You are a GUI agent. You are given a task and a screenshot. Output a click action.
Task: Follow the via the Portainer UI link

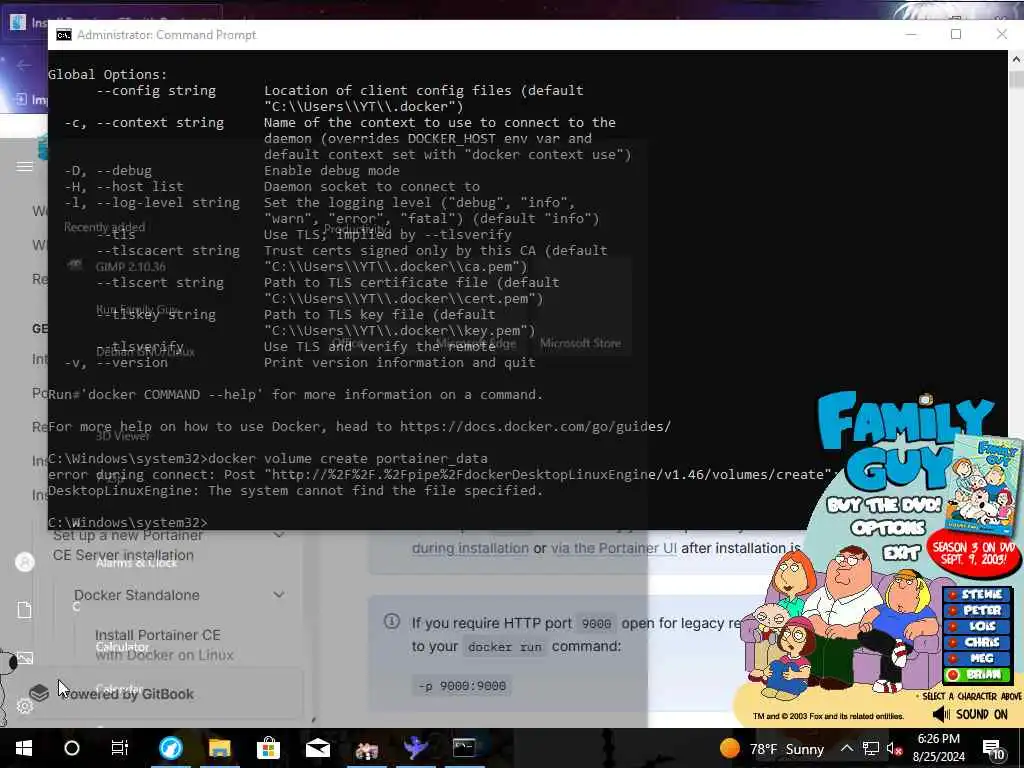click(614, 549)
